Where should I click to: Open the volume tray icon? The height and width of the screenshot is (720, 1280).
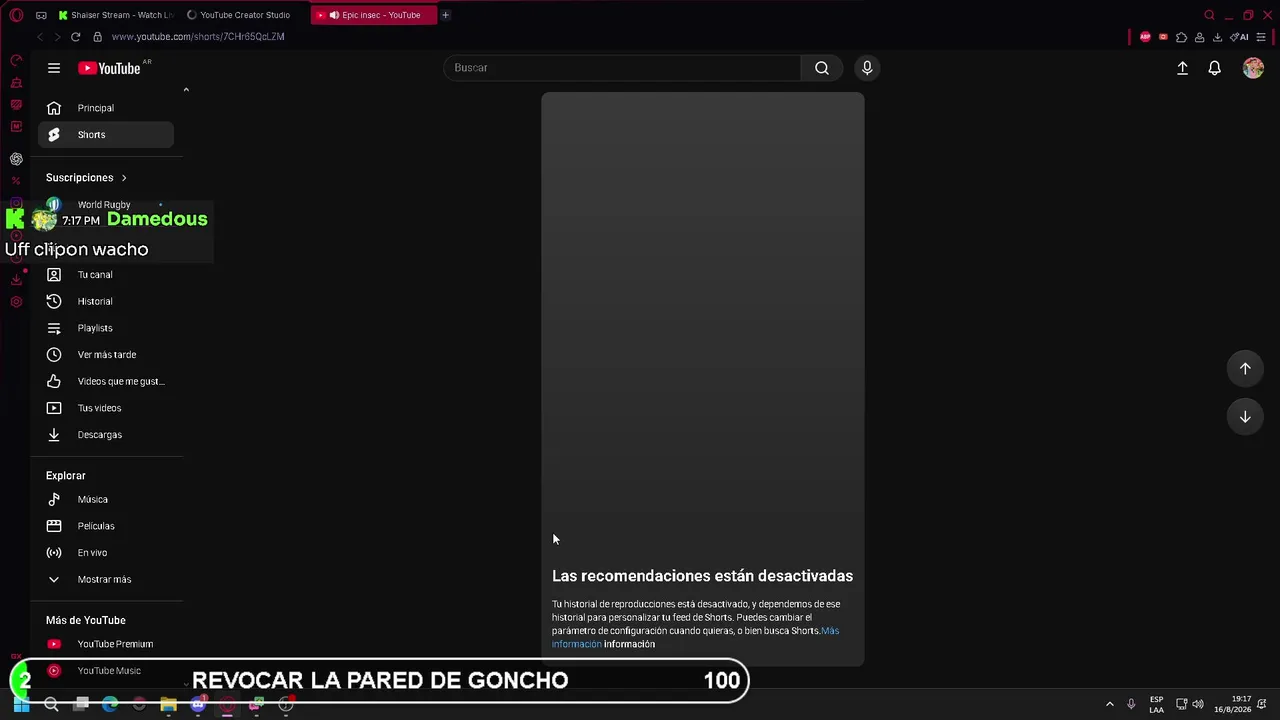point(1198,705)
